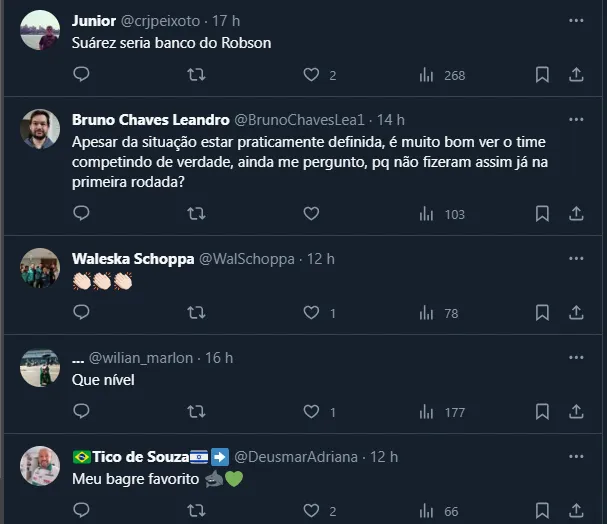The width and height of the screenshot is (607, 524).
Task: Retweet Junior's tweet about Suárez
Action: pos(197,75)
